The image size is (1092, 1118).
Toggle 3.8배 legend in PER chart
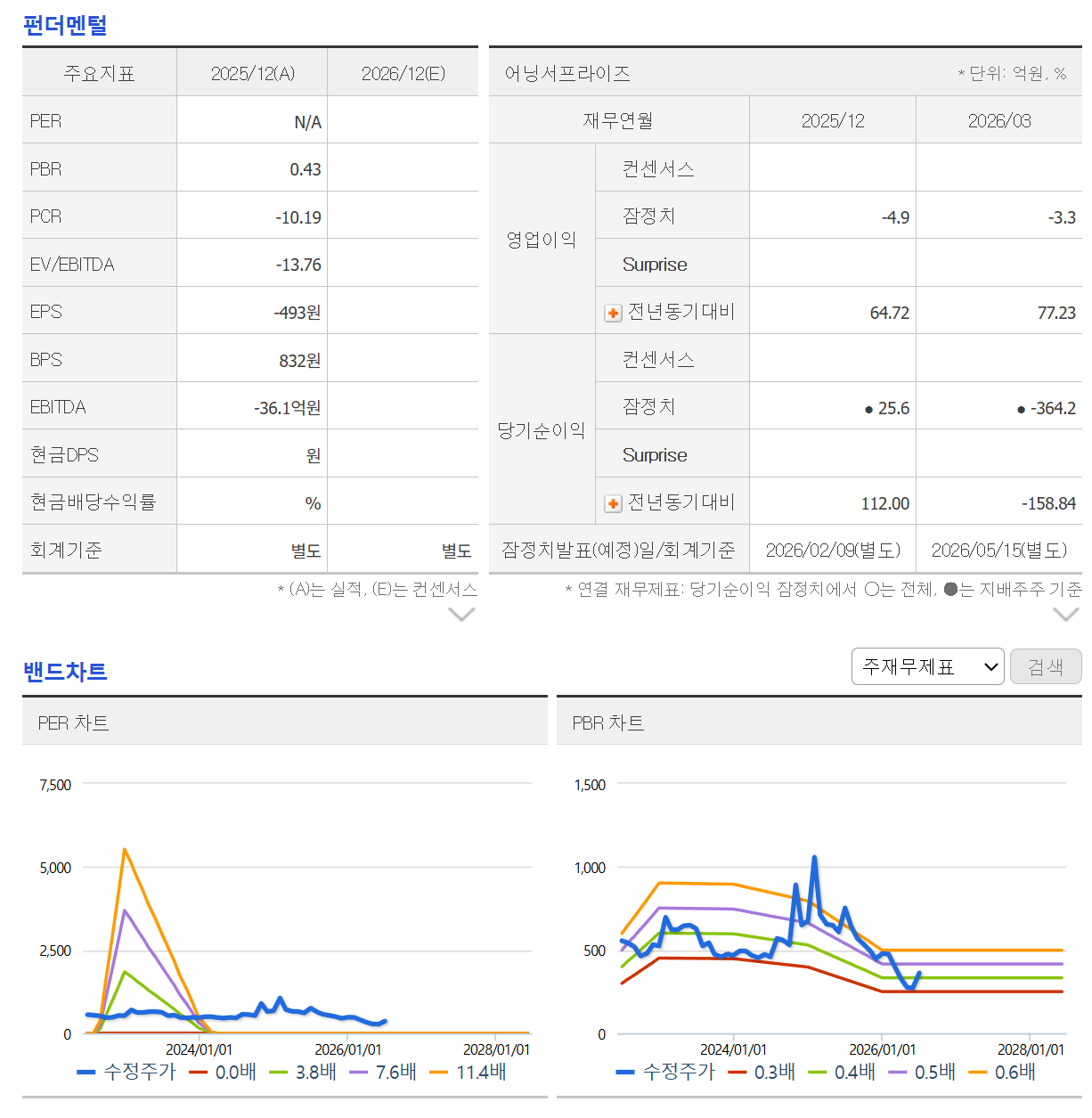coord(303,1072)
